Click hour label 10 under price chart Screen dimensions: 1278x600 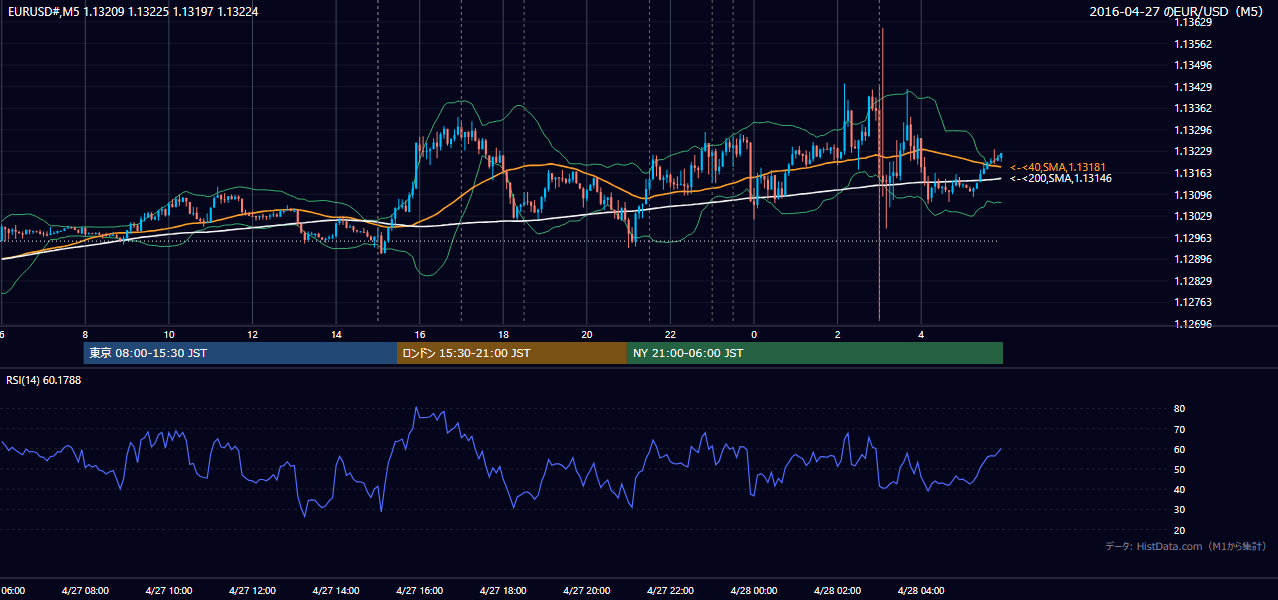tap(169, 334)
